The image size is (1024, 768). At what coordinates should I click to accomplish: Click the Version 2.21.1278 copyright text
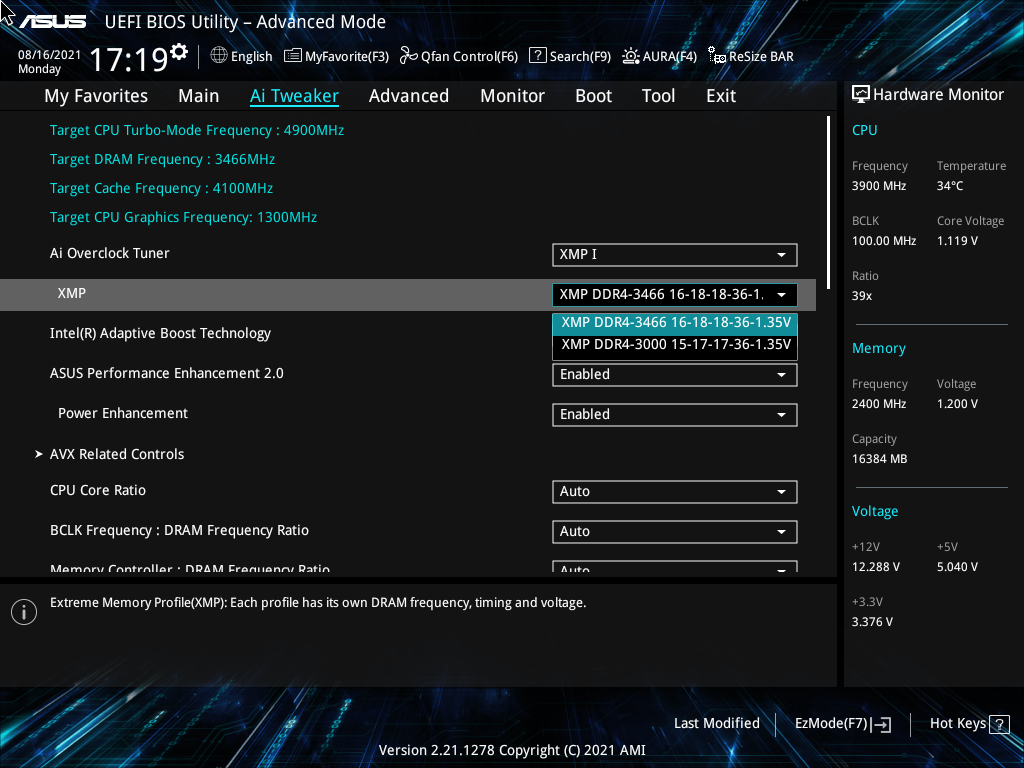[x=512, y=750]
